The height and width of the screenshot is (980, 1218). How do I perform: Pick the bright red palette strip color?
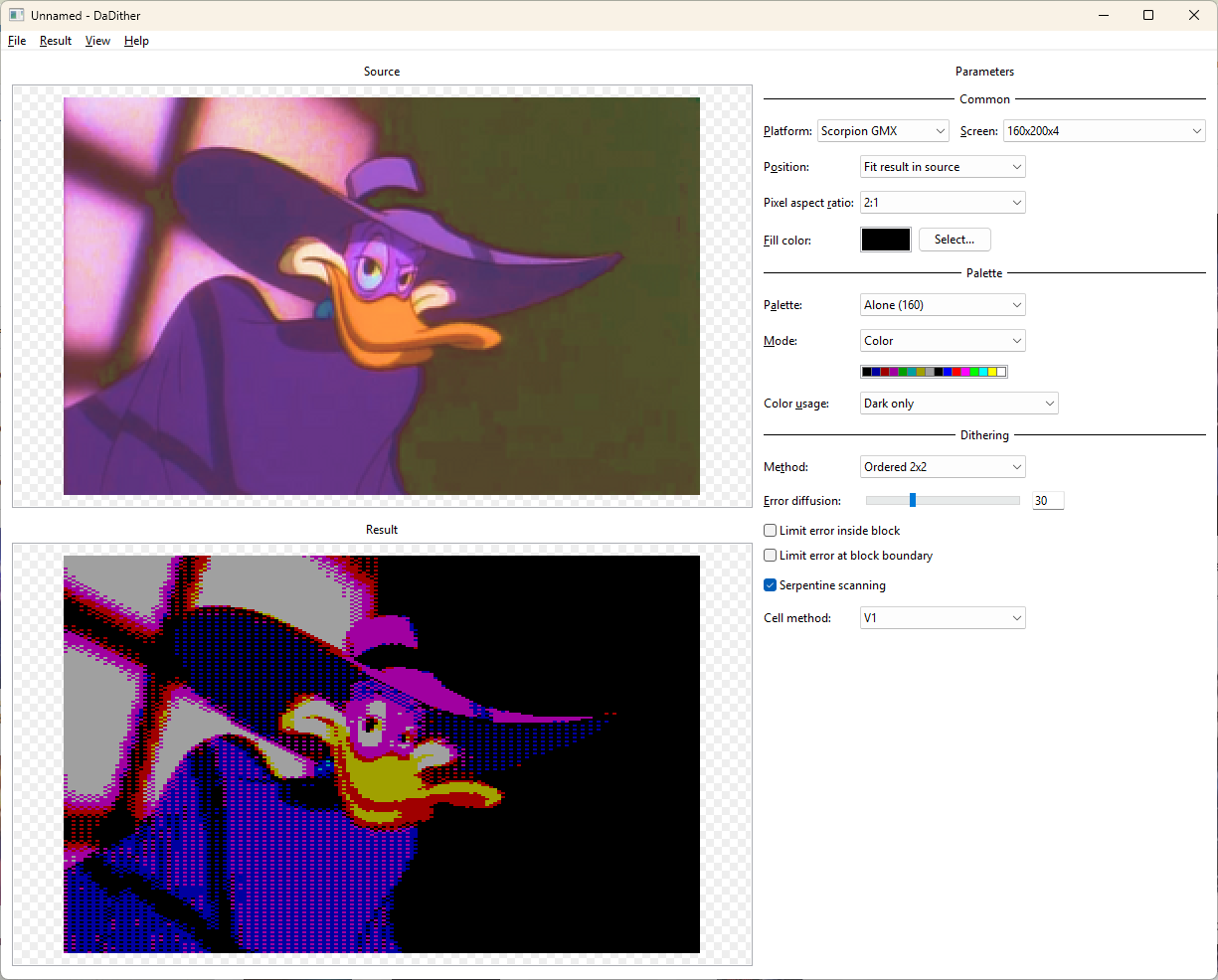957,372
